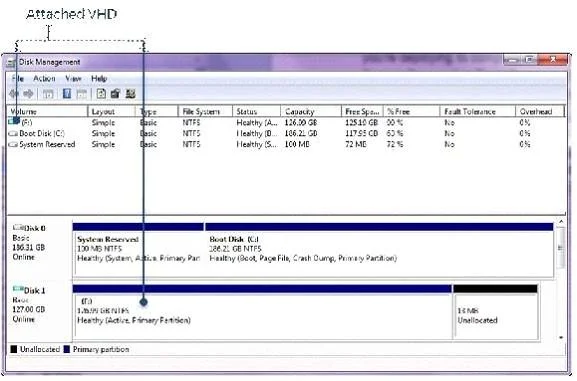Click the disk pane scrollbar down arrow
Image resolution: width=577 pixels, height=381 pixels.
(561, 337)
